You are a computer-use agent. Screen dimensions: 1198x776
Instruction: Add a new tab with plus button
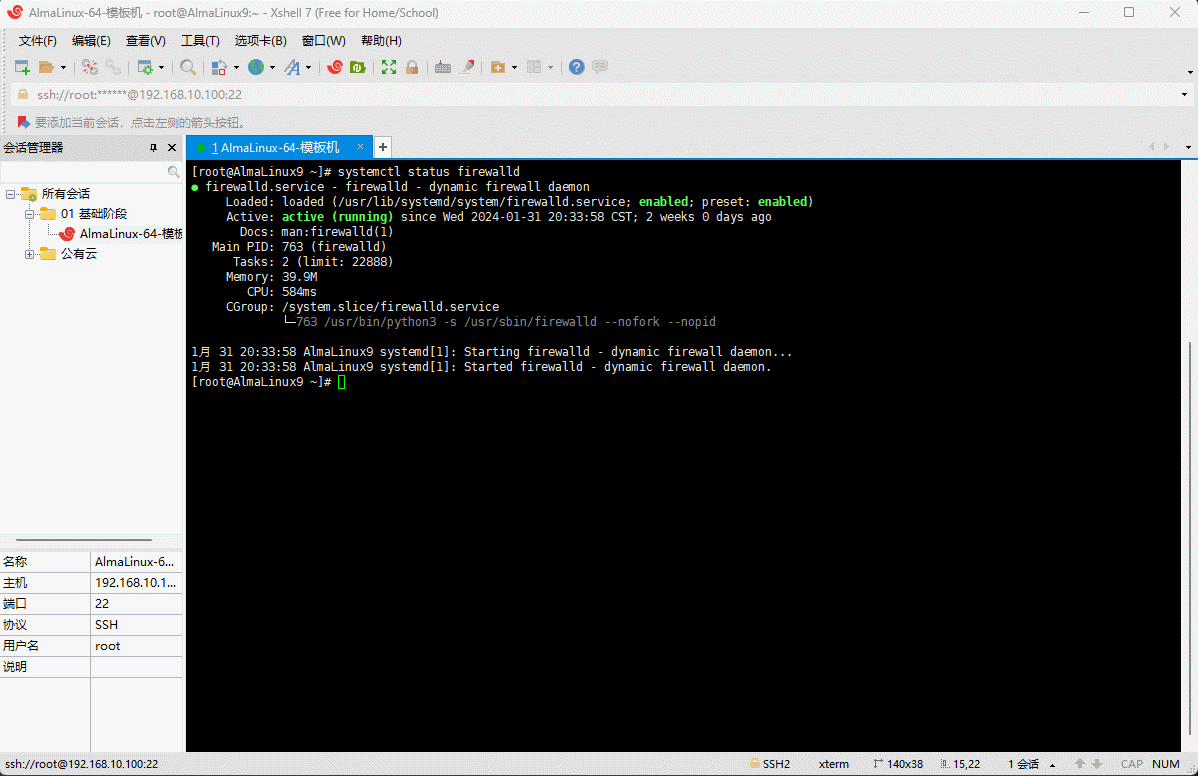[383, 147]
